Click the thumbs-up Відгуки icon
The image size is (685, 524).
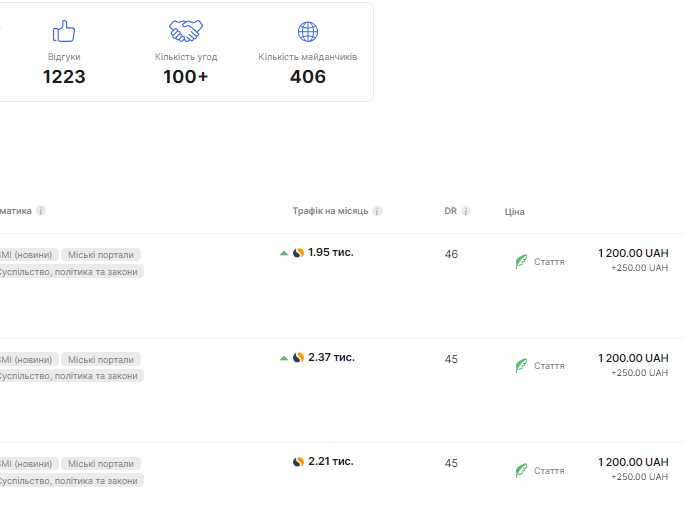tap(64, 31)
